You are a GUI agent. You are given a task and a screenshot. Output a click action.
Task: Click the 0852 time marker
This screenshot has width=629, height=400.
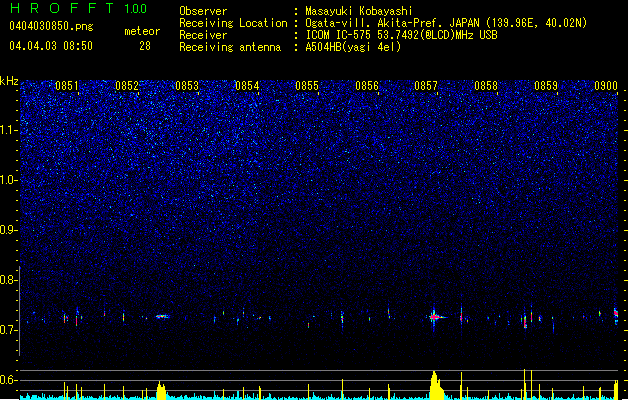pyautogui.click(x=127, y=86)
